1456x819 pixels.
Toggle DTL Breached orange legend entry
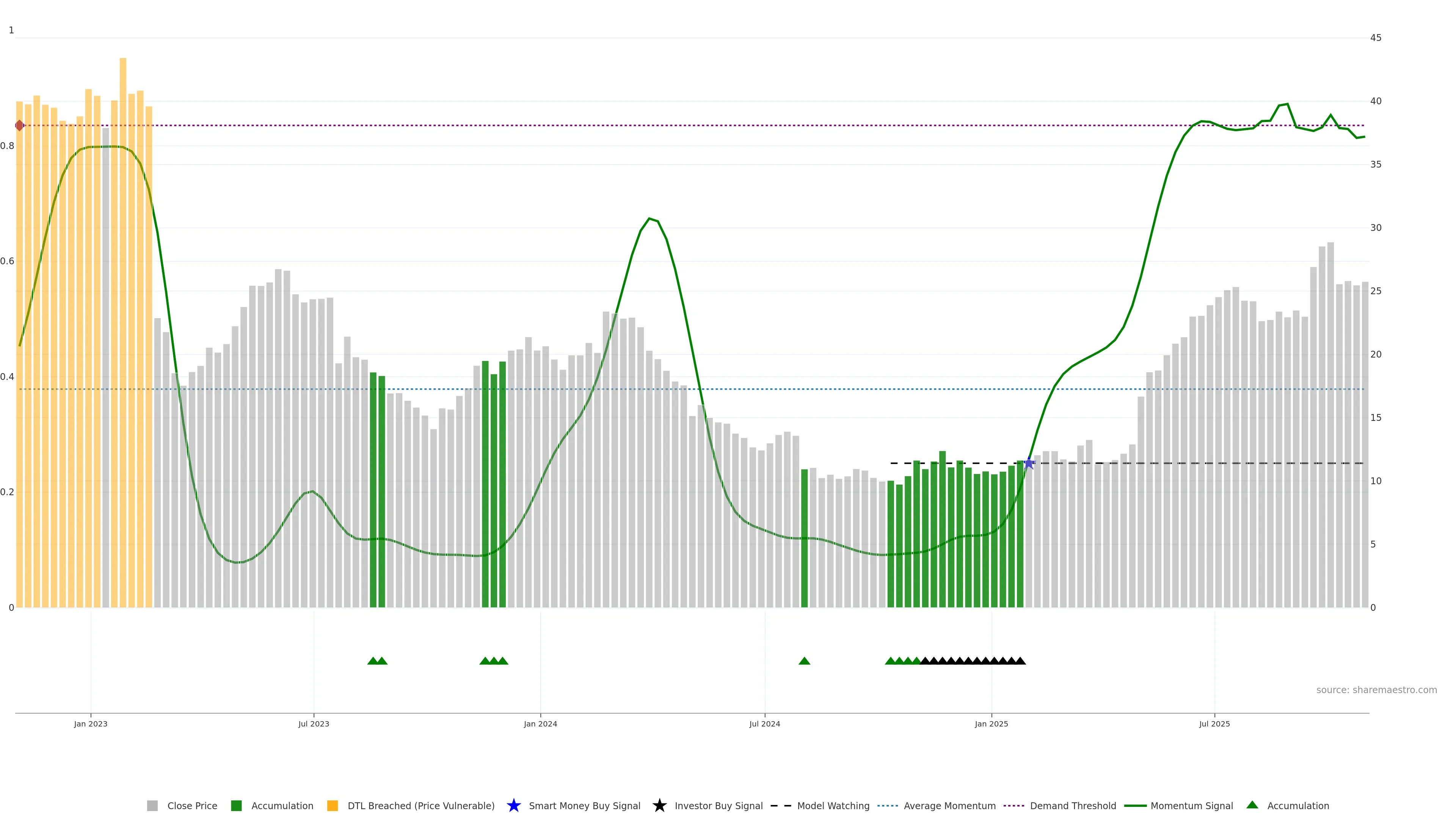pyautogui.click(x=333, y=805)
